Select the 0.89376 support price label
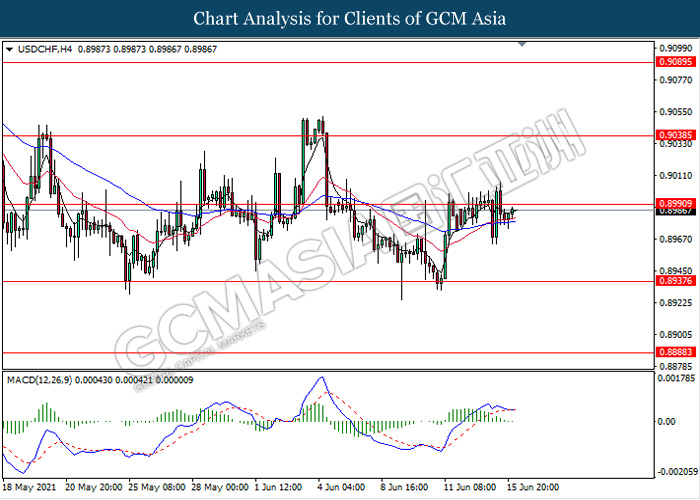This screenshot has height=500, width=700. point(676,281)
